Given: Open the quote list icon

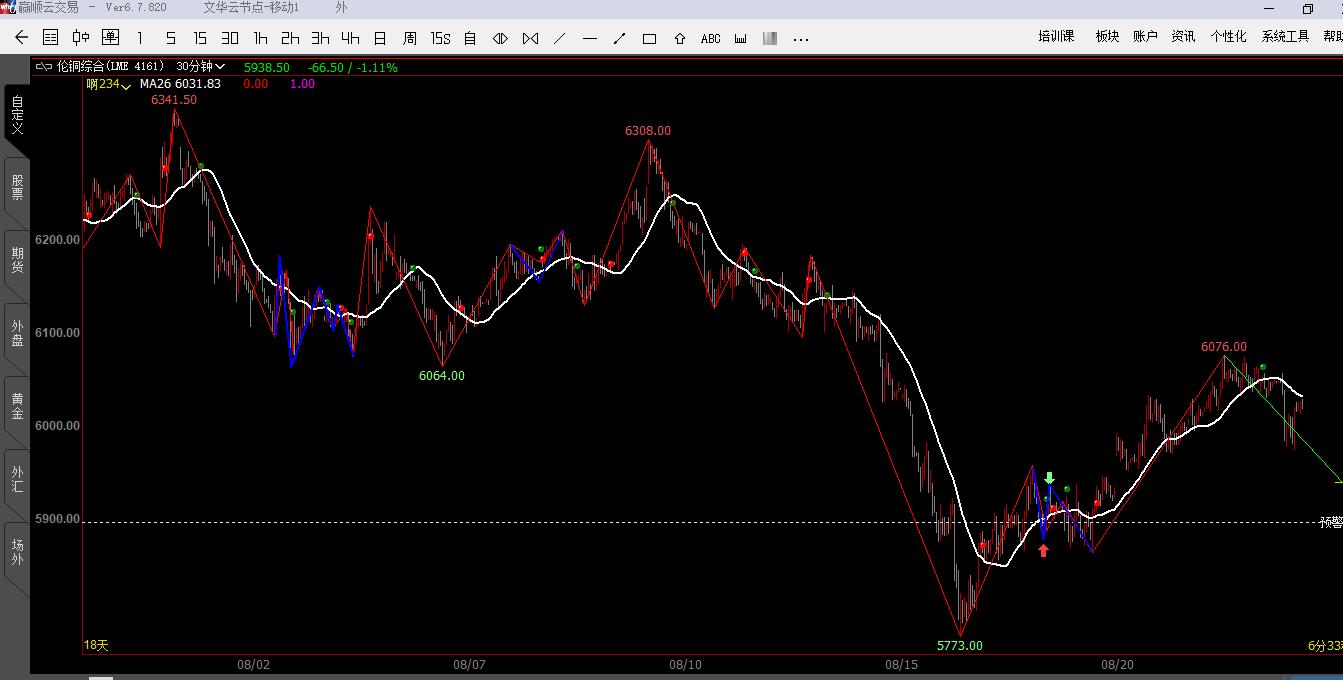Looking at the screenshot, I should pos(51,38).
